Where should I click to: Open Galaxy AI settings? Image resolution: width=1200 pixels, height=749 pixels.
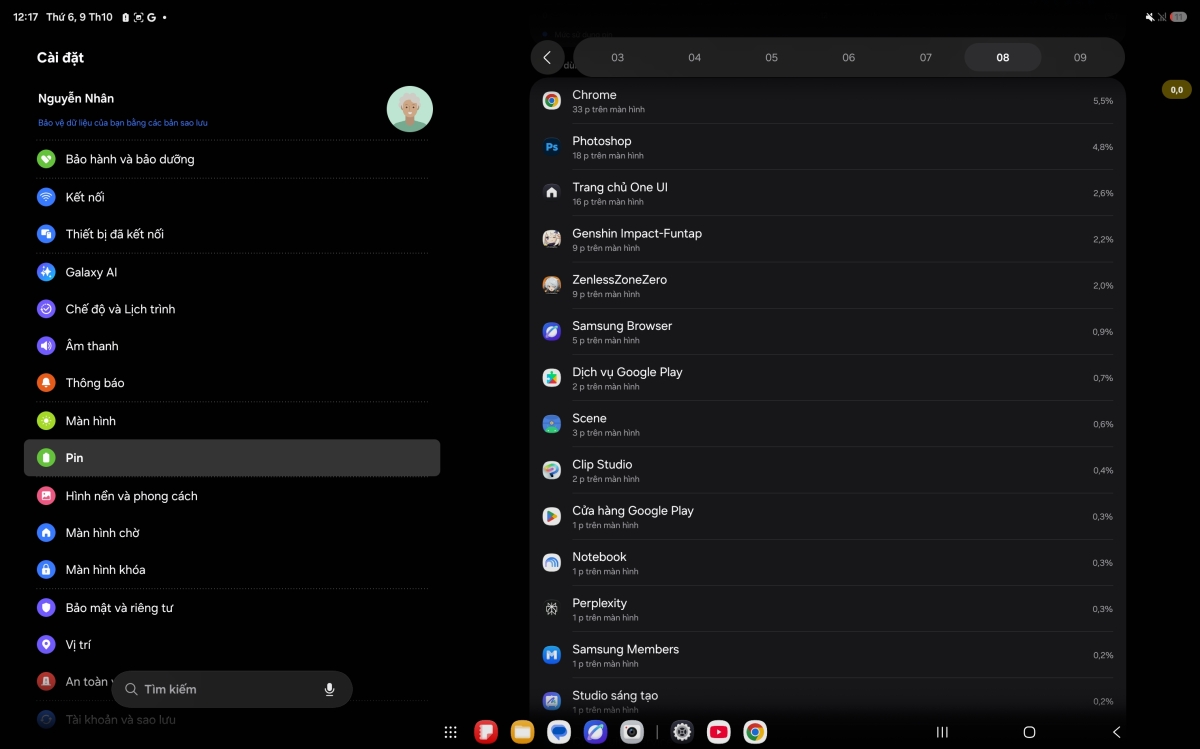pos(232,272)
